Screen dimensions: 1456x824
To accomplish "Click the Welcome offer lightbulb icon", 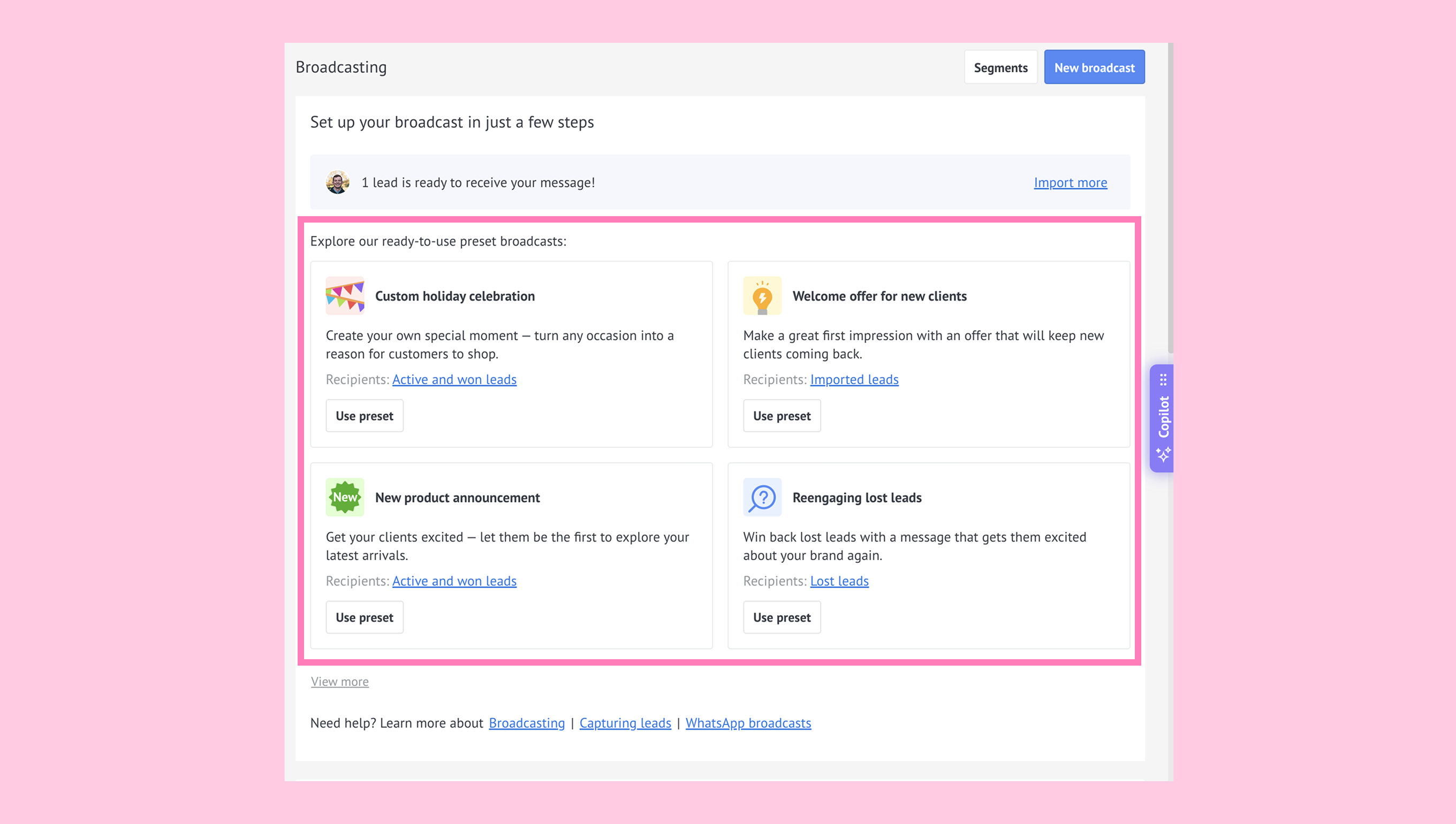I will (762, 295).
